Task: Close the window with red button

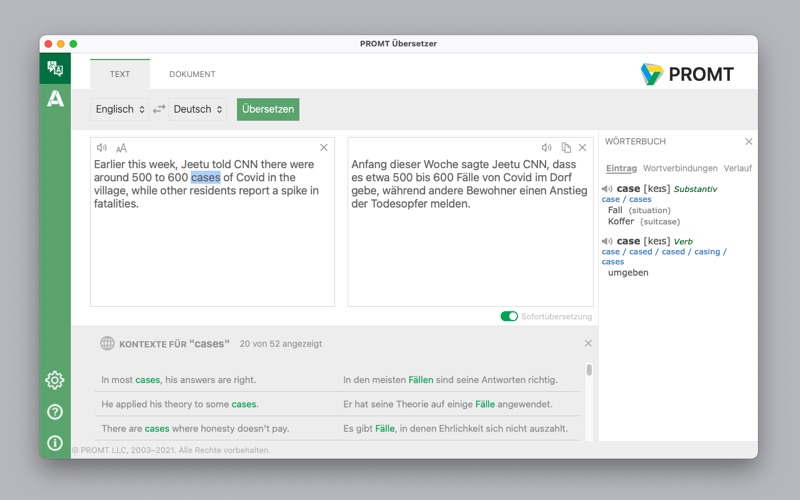Action: tap(48, 44)
